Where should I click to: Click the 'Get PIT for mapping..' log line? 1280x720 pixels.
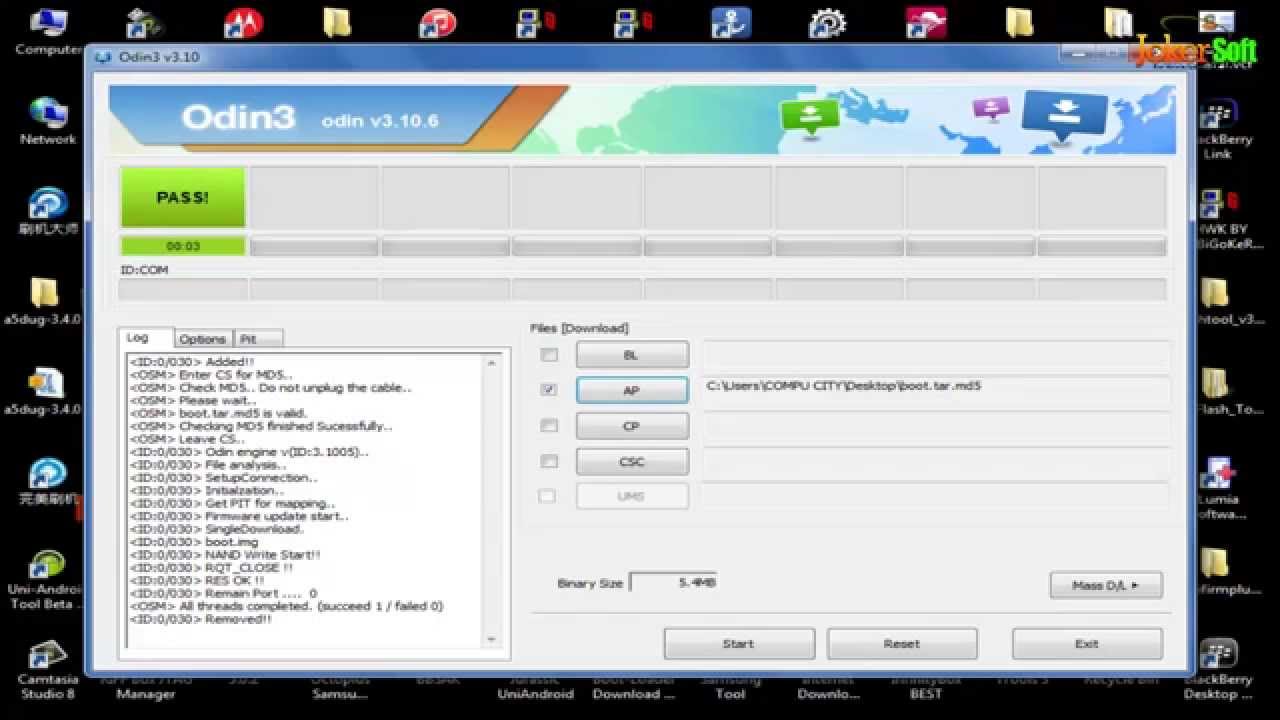[232, 503]
